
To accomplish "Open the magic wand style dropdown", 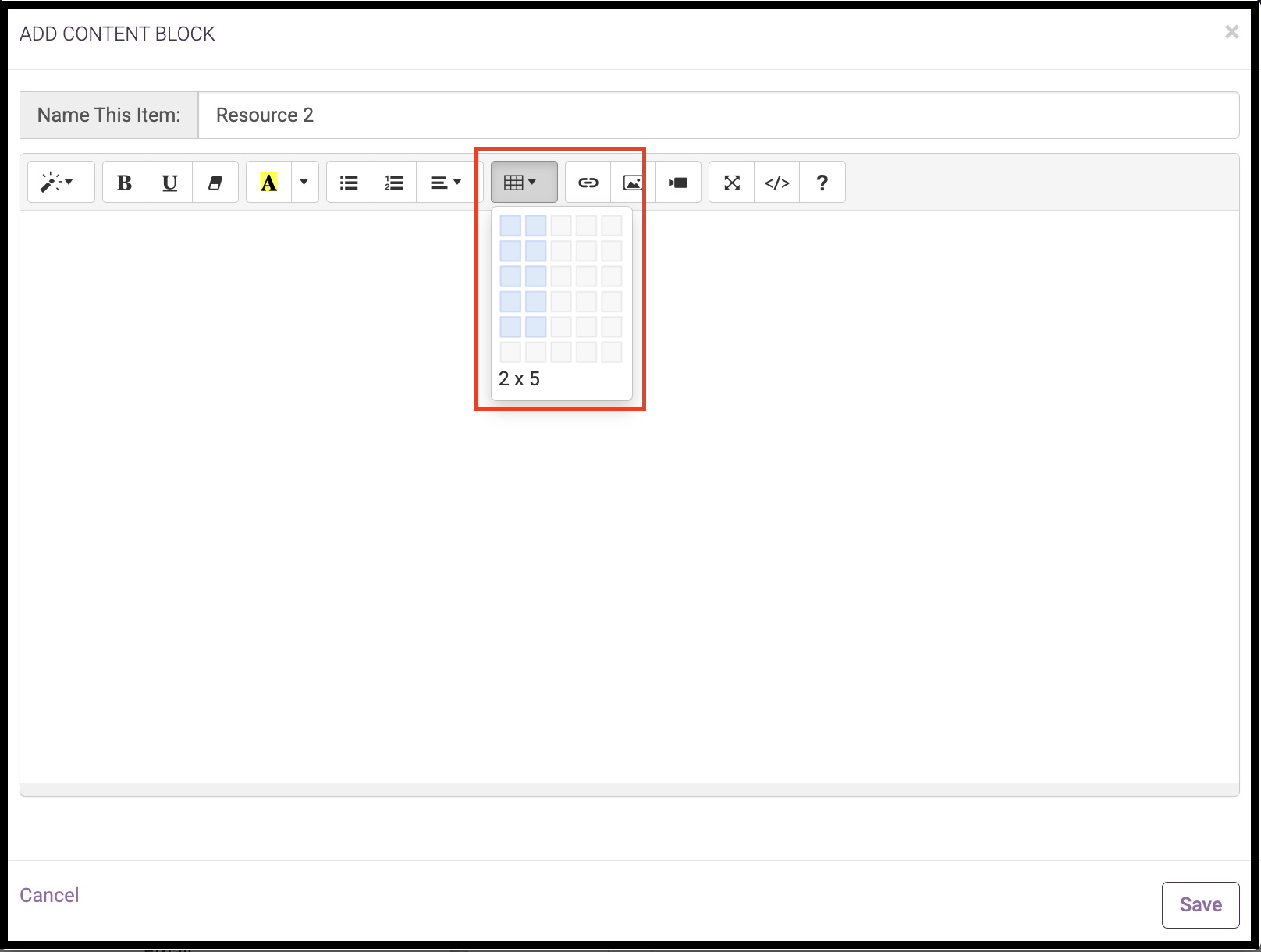I will (61, 182).
